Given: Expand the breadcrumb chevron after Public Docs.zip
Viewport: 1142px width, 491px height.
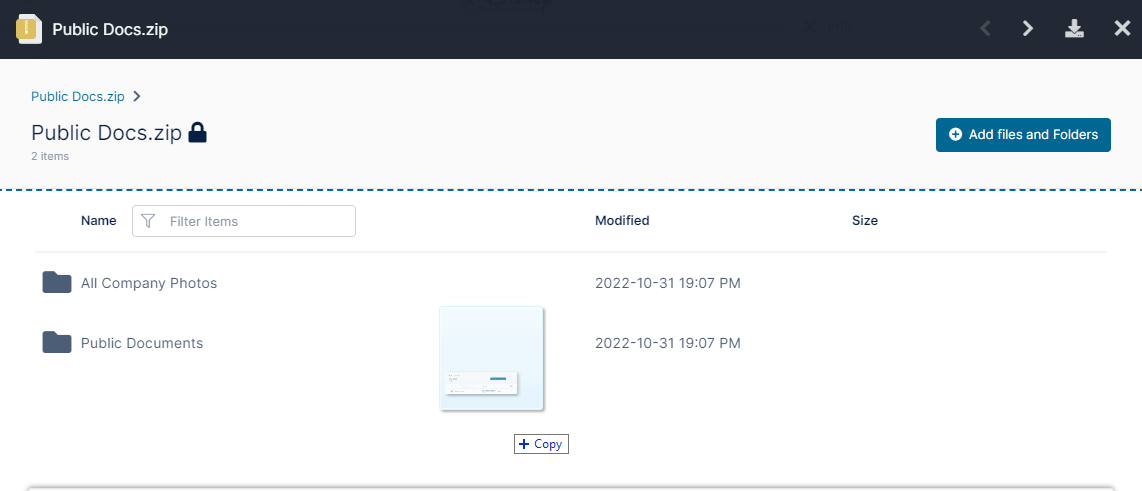Looking at the screenshot, I should 137,97.
